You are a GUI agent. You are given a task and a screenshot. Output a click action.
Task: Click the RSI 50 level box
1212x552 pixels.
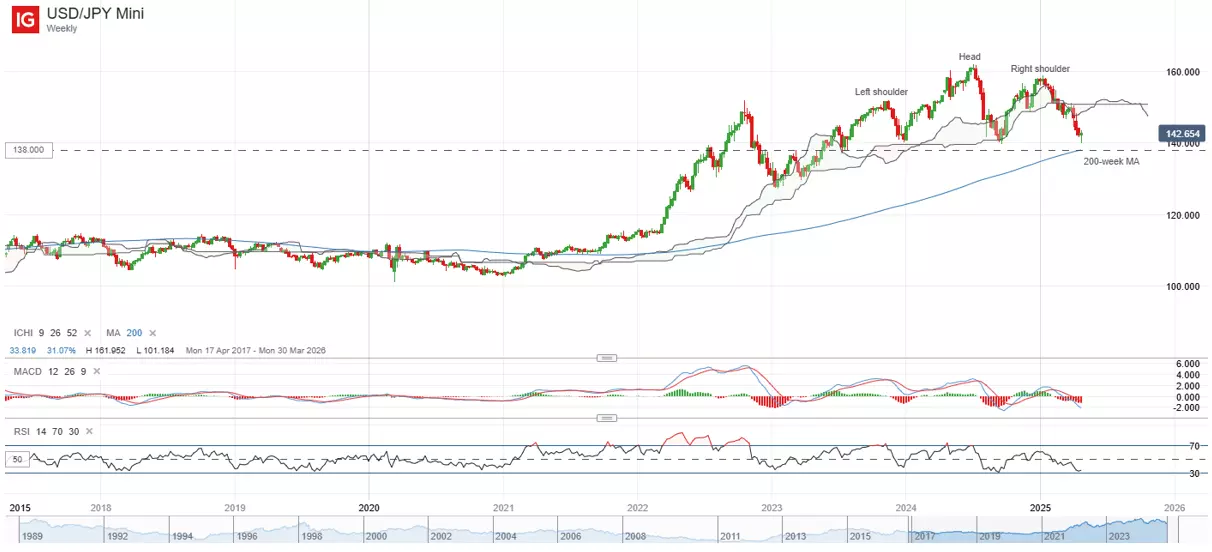coord(17,459)
